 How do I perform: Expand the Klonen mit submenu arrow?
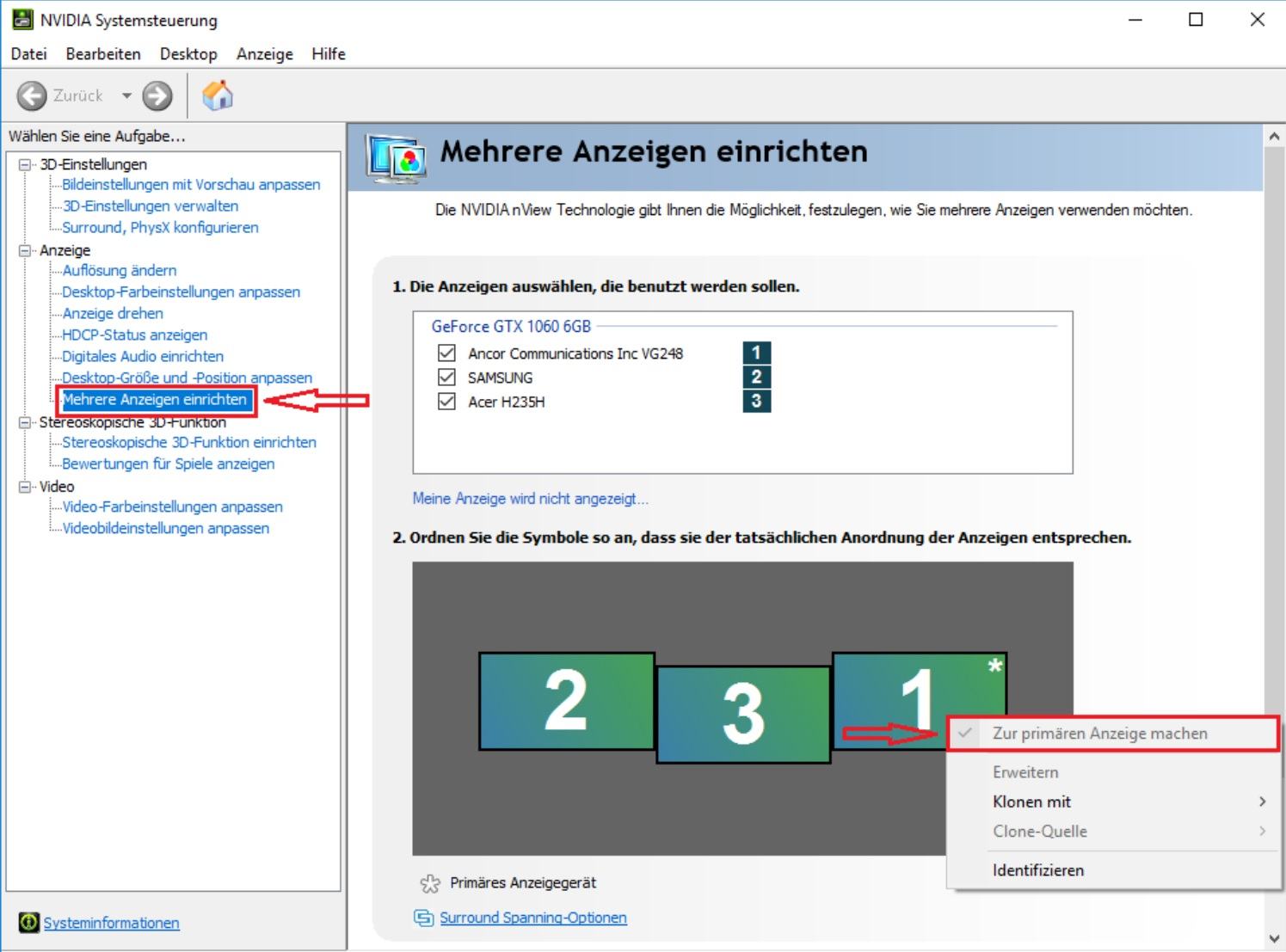(1262, 802)
